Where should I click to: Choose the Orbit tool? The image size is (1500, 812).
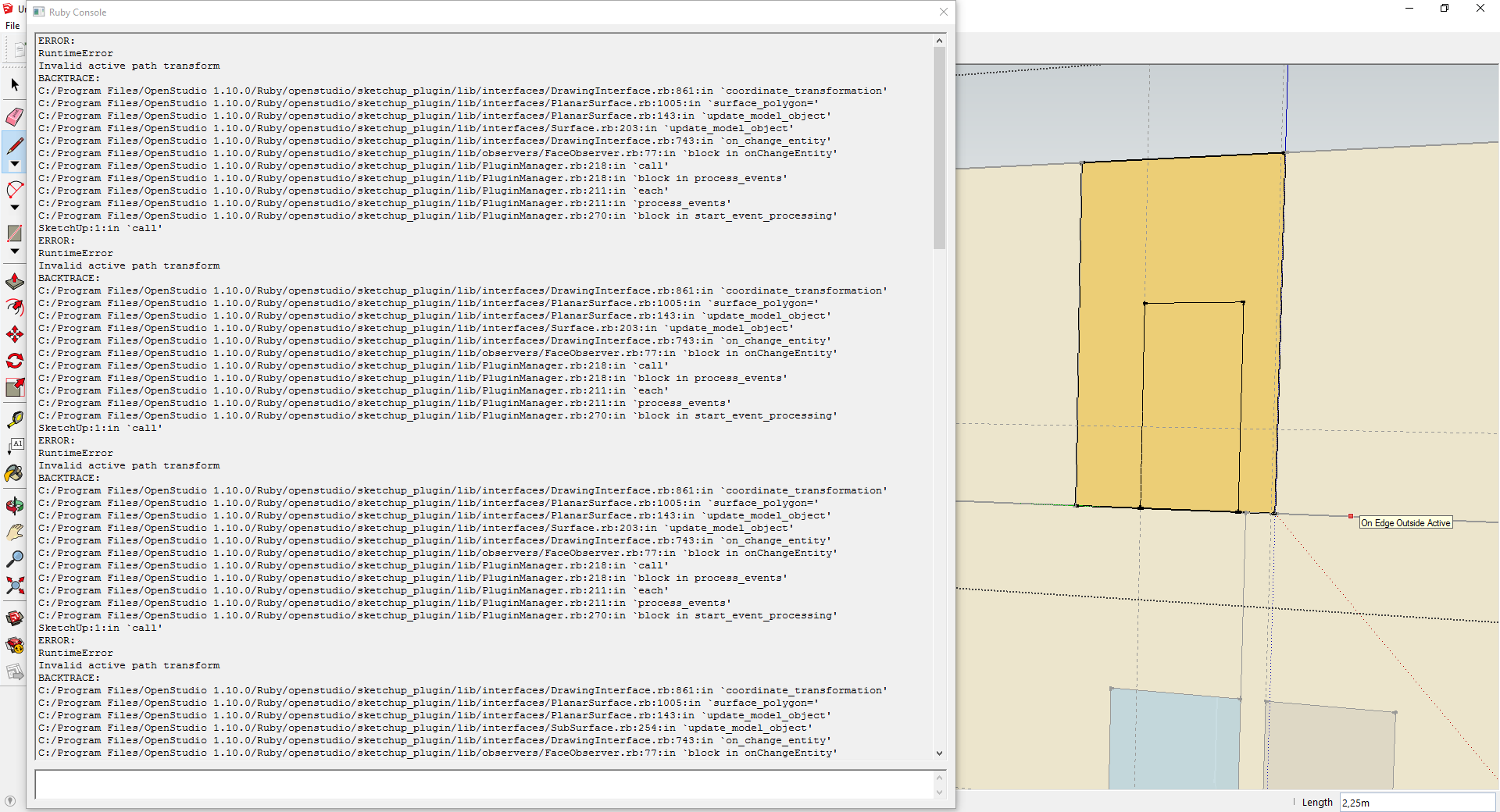coord(14,506)
